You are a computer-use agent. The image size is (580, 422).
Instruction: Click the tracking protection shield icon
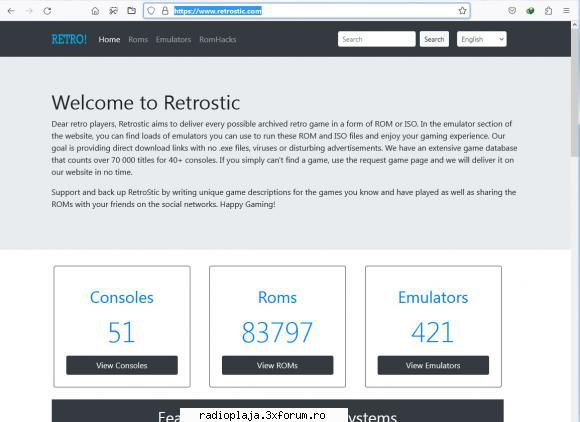(x=151, y=11)
